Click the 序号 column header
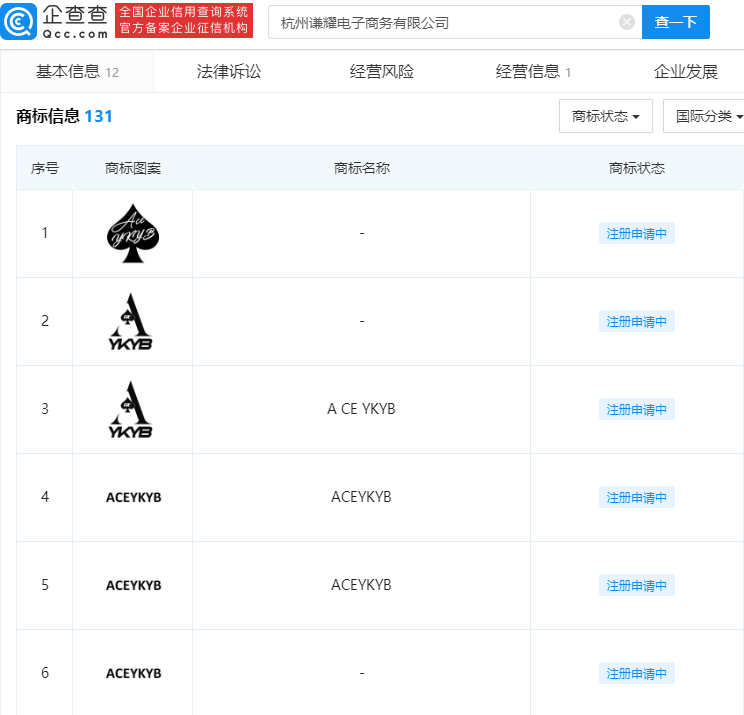 45,168
